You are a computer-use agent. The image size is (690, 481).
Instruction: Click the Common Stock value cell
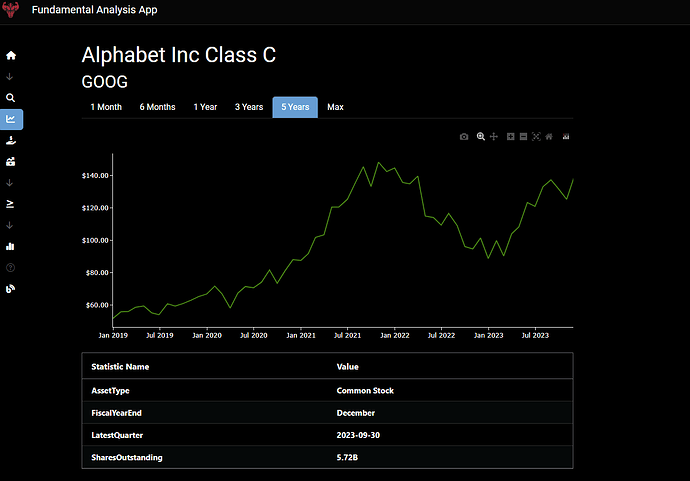tap(365, 390)
